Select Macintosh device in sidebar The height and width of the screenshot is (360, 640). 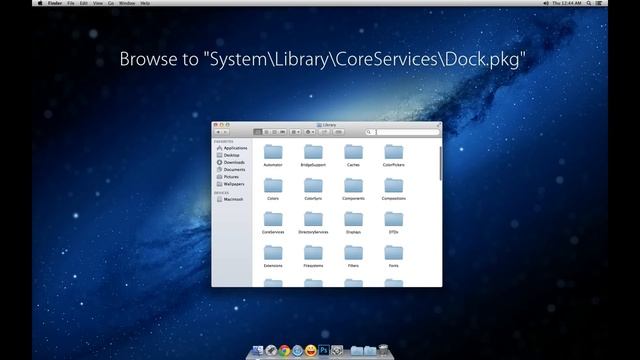[x=230, y=199]
